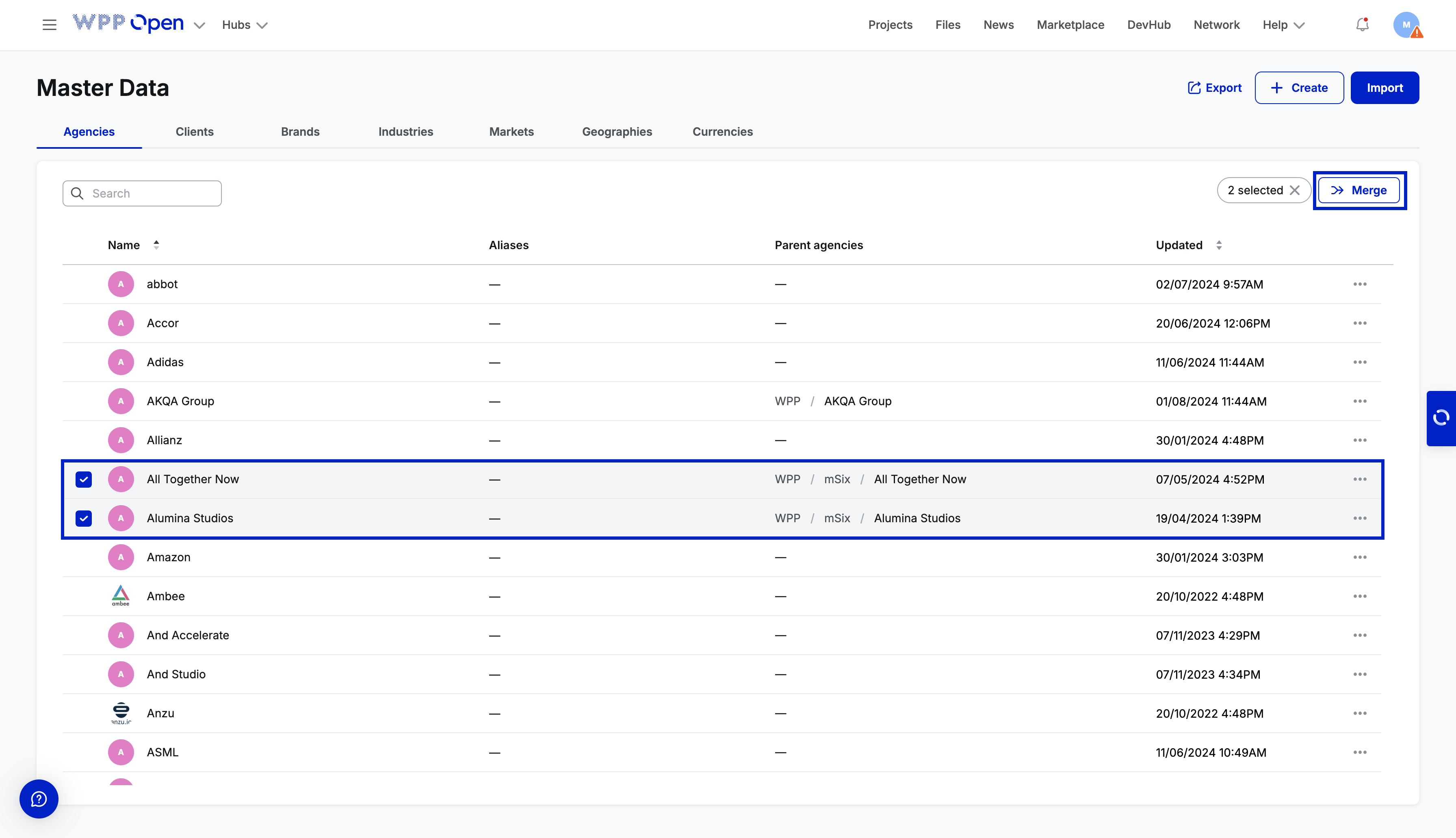Click the Export link
This screenshot has height=838, width=1456.
1214,88
